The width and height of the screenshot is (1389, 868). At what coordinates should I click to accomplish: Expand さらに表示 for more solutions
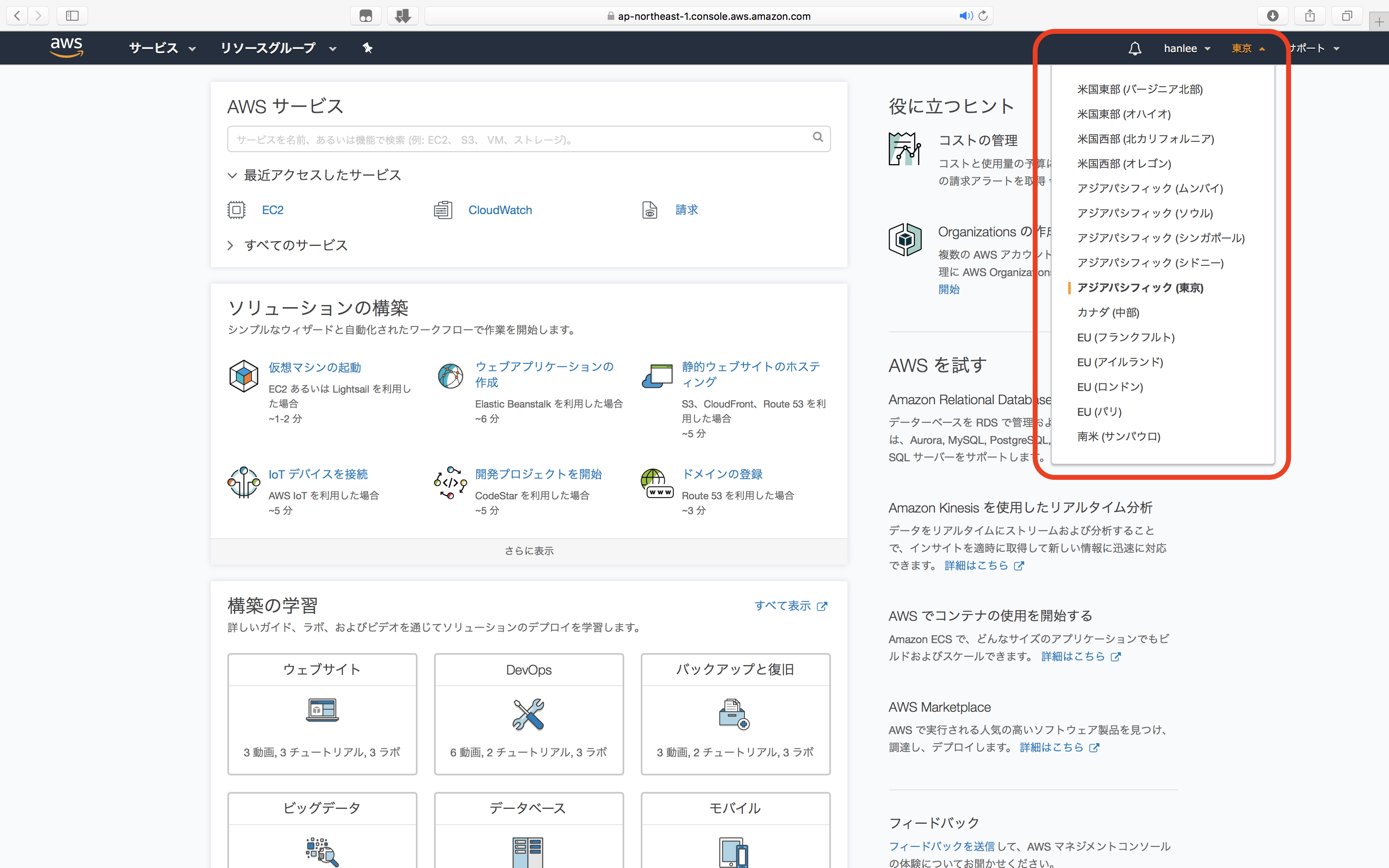(529, 551)
